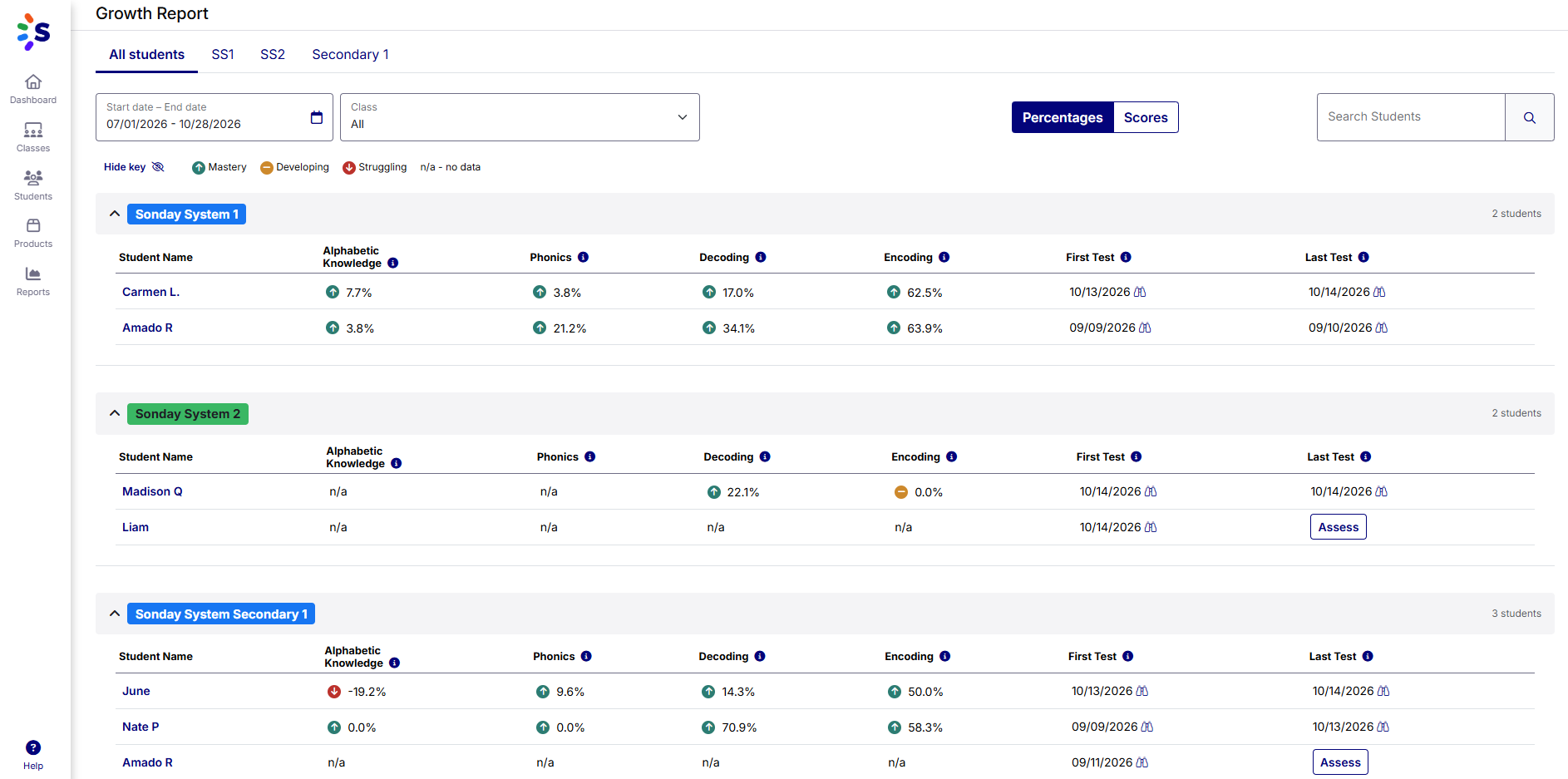Click Assess button for Liam
Viewport: 1568px width, 779px height.
(x=1338, y=527)
